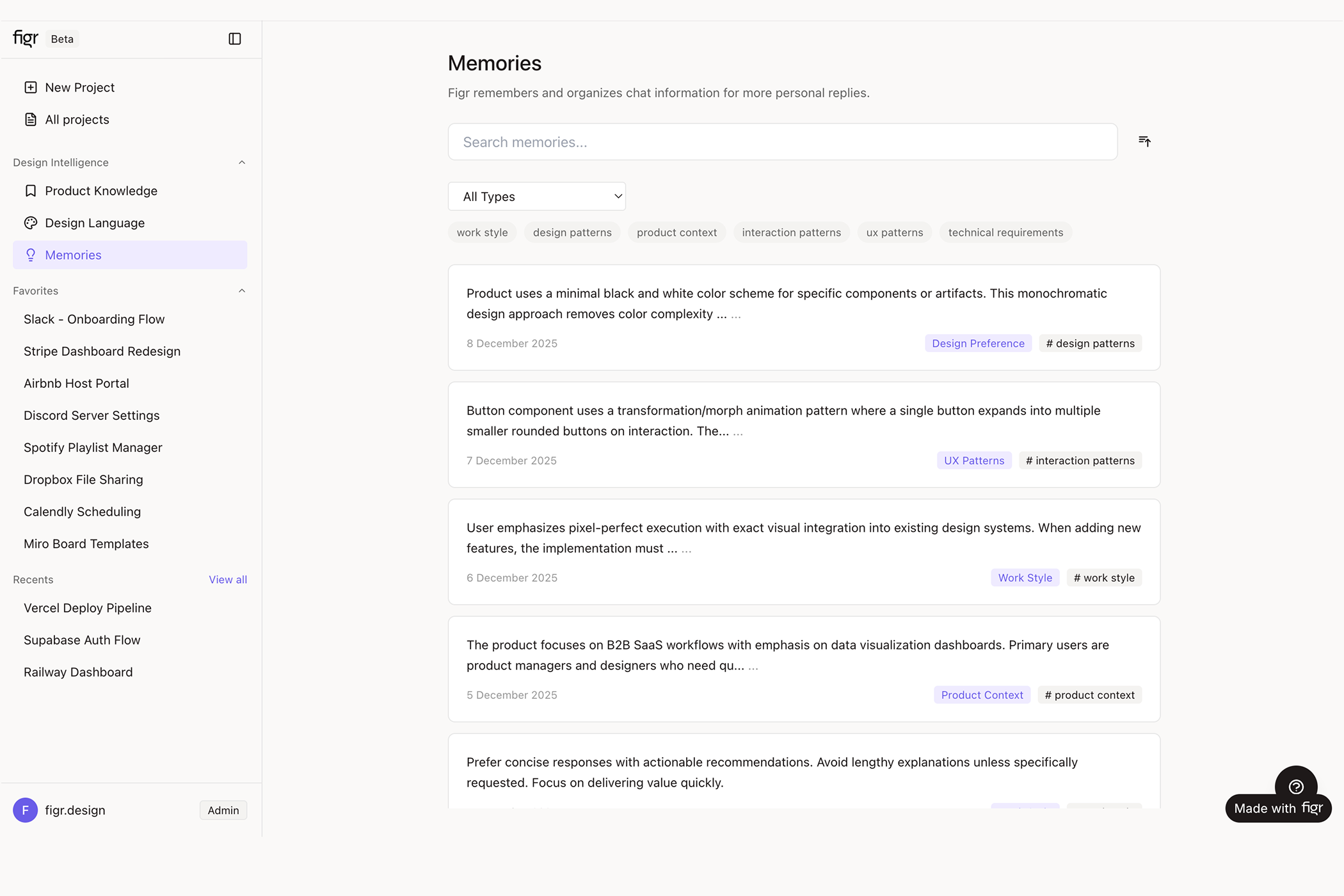Image resolution: width=1344 pixels, height=896 pixels.
Task: Collapse the Favorites section
Action: [x=241, y=290]
